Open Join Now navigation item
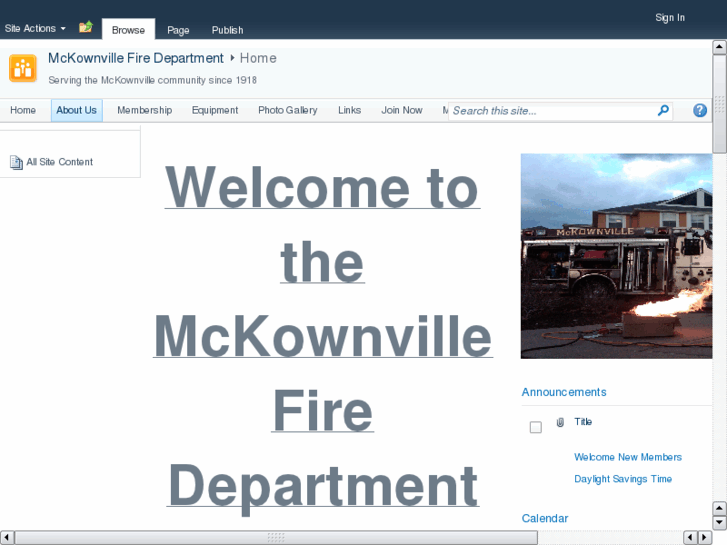The height and width of the screenshot is (545, 727). pos(402,110)
